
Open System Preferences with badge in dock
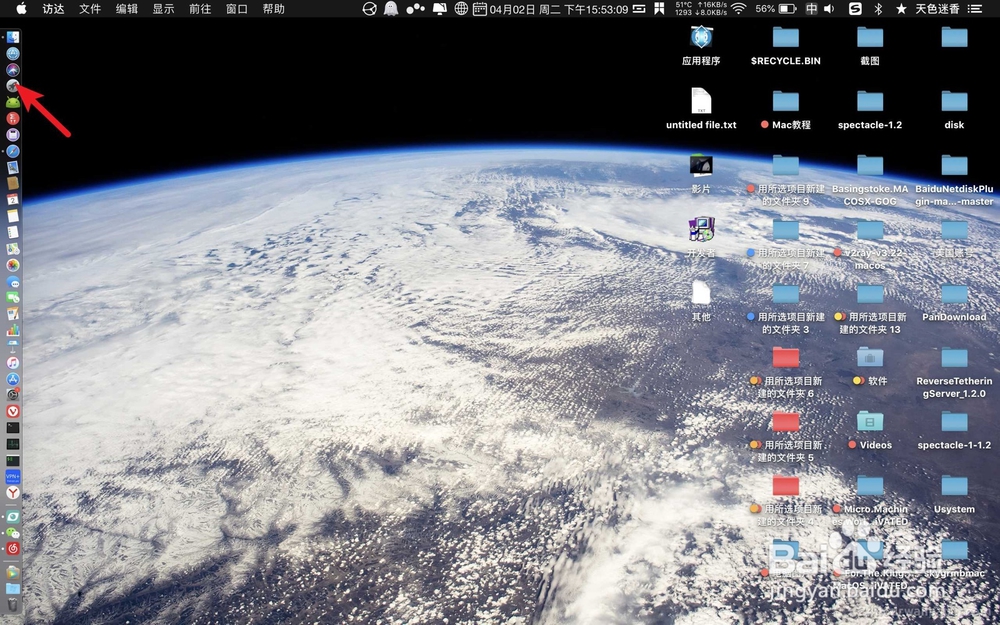tap(13, 395)
